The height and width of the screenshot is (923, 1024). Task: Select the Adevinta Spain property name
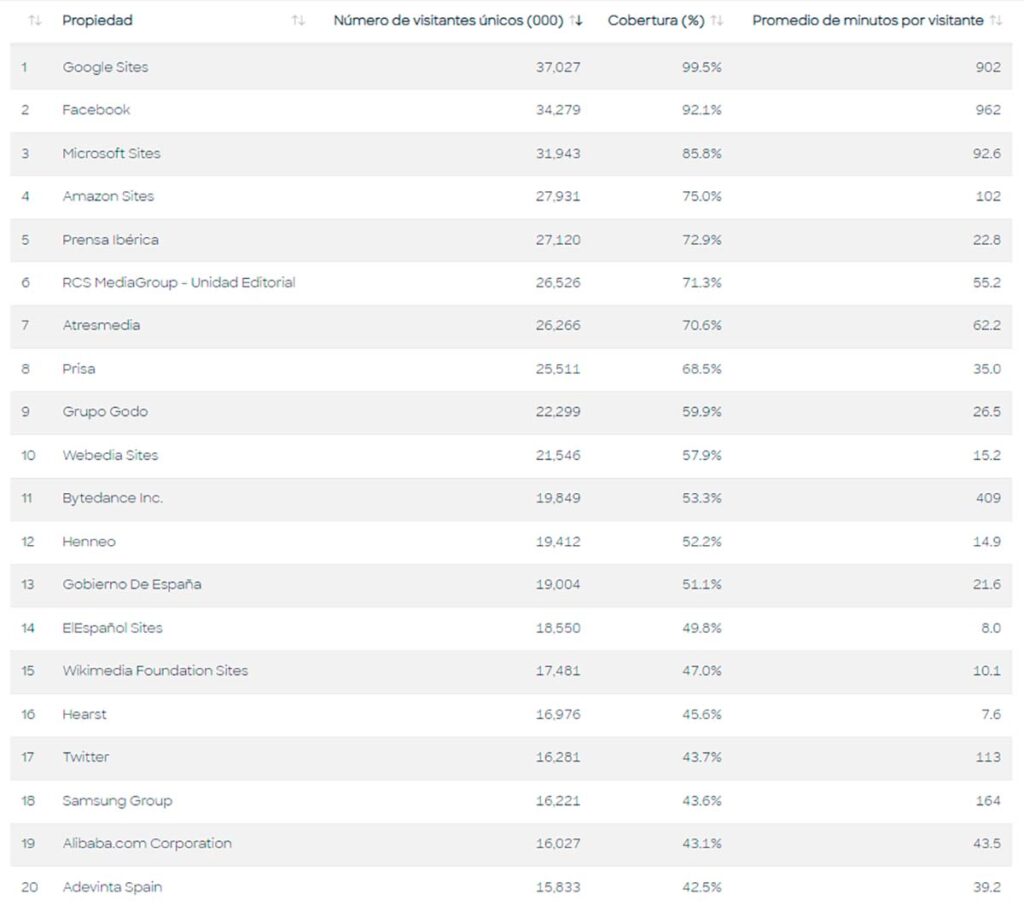[x=112, y=887]
